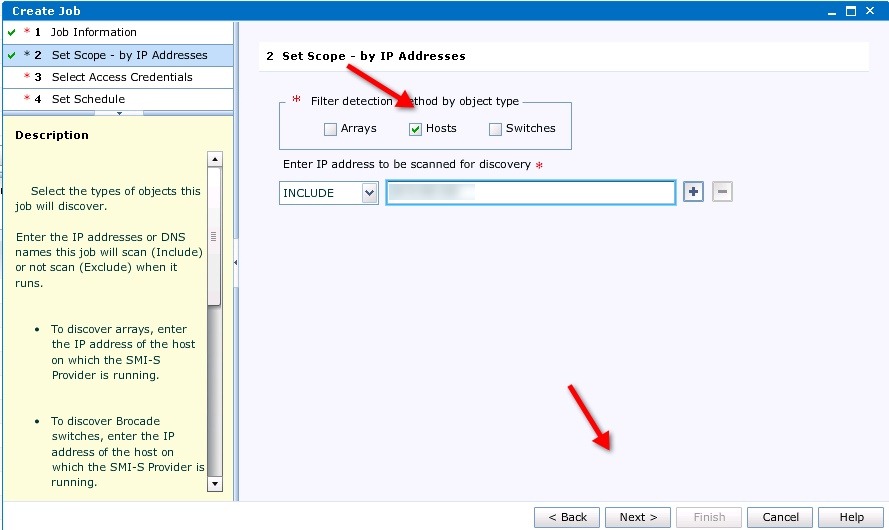Enable the Arrays checkbox

[x=330, y=129]
